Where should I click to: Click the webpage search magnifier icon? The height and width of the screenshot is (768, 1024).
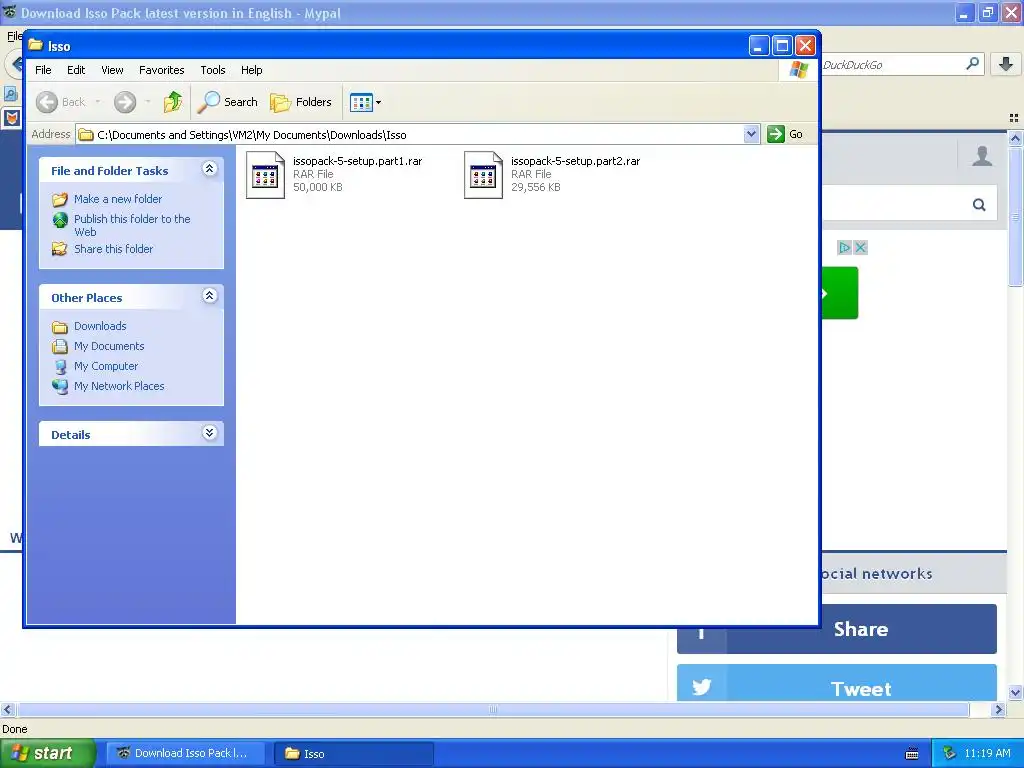(979, 205)
